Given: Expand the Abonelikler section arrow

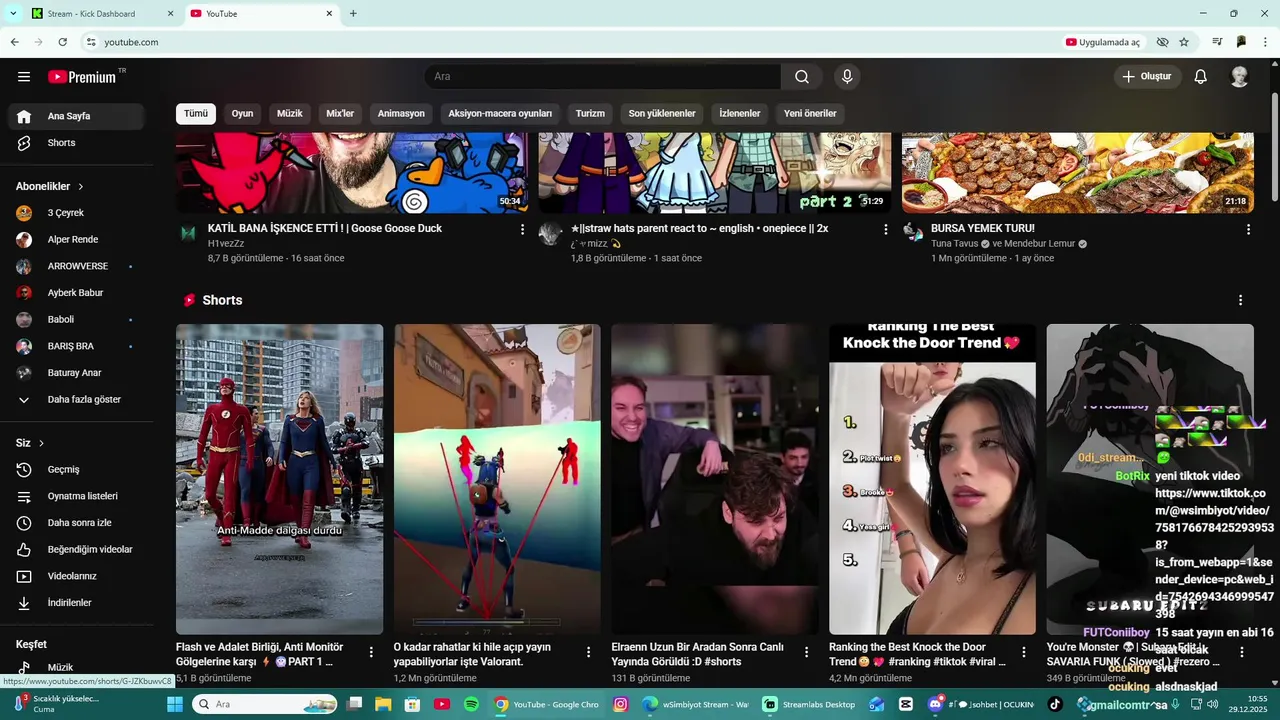Looking at the screenshot, I should tap(81, 187).
